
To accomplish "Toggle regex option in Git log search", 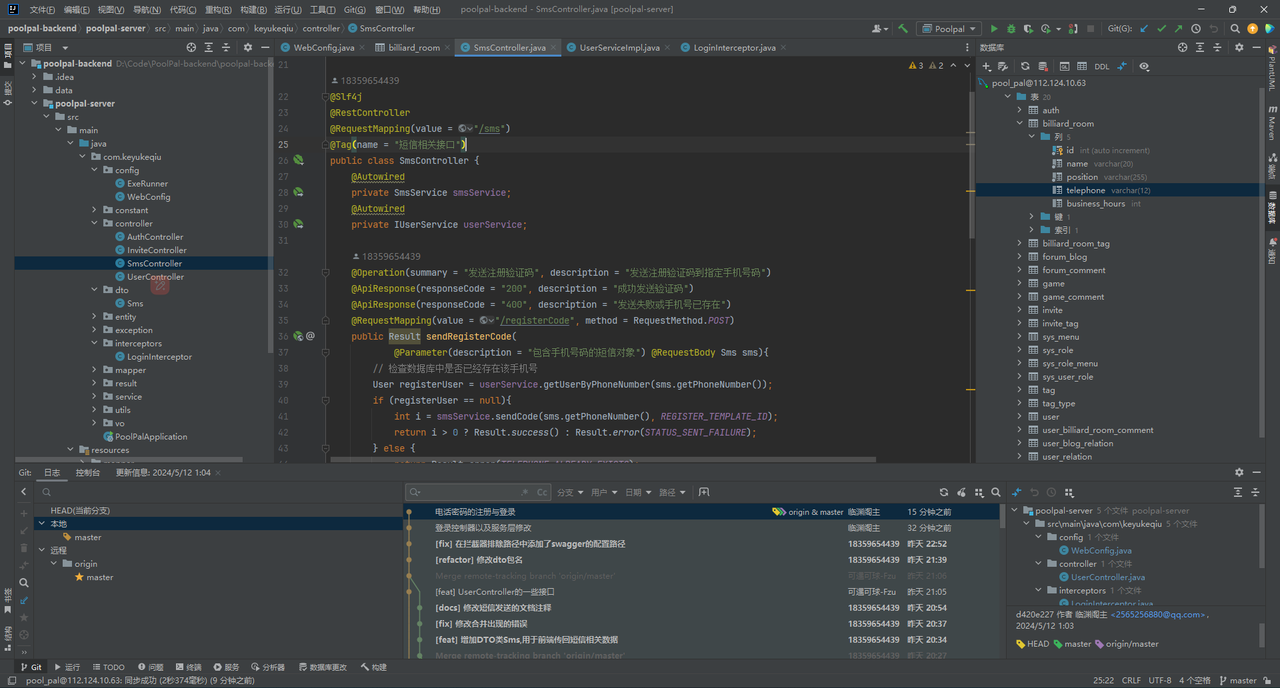I will point(525,492).
